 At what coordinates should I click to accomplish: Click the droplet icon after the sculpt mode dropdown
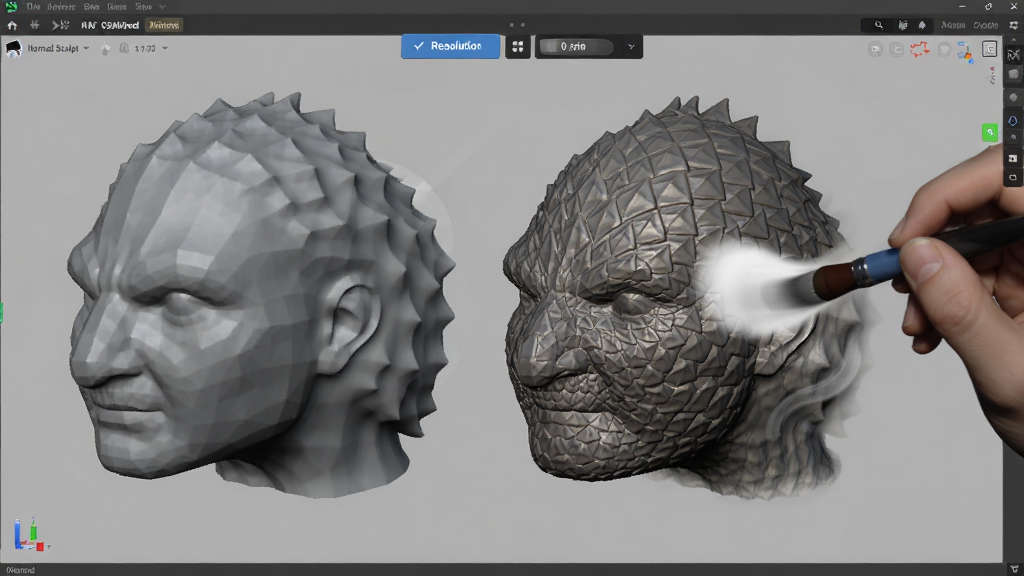tap(105, 48)
